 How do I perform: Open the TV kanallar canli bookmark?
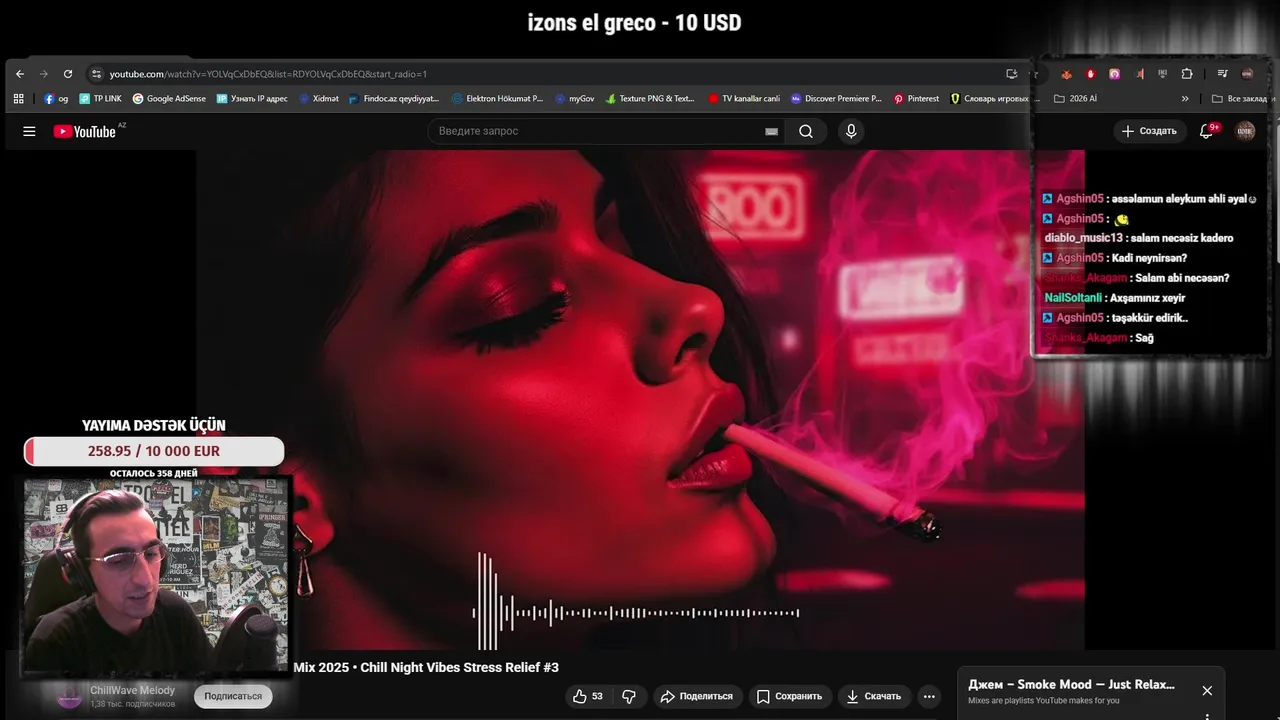744,99
